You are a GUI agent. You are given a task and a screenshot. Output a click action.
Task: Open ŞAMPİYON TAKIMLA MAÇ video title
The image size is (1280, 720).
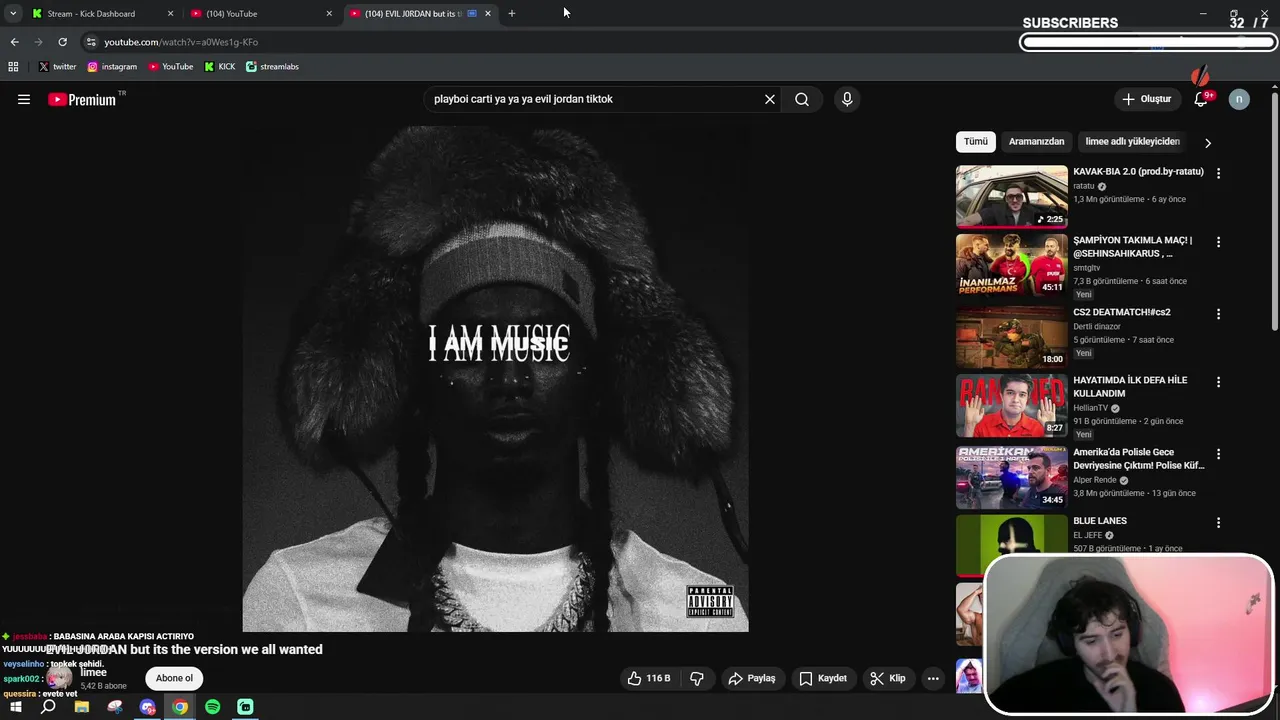click(x=1133, y=247)
